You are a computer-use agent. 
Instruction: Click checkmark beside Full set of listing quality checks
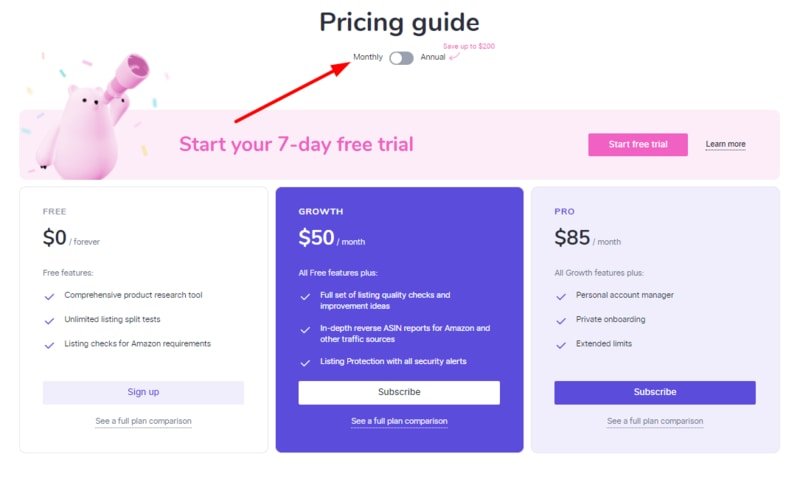(x=305, y=296)
